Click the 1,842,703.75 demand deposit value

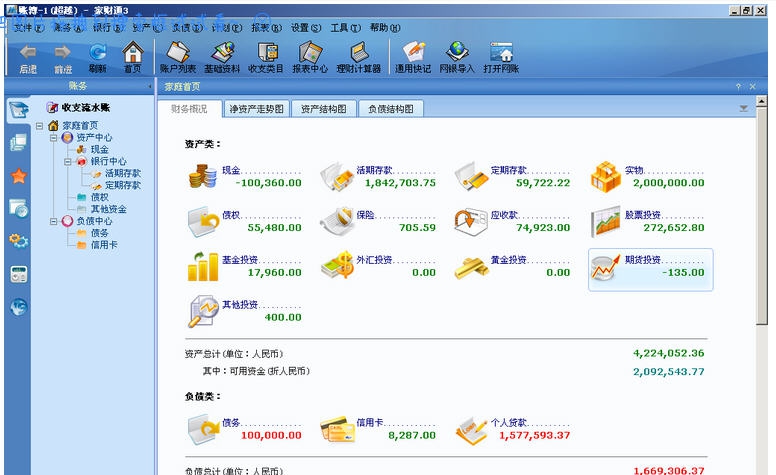pyautogui.click(x=400, y=183)
